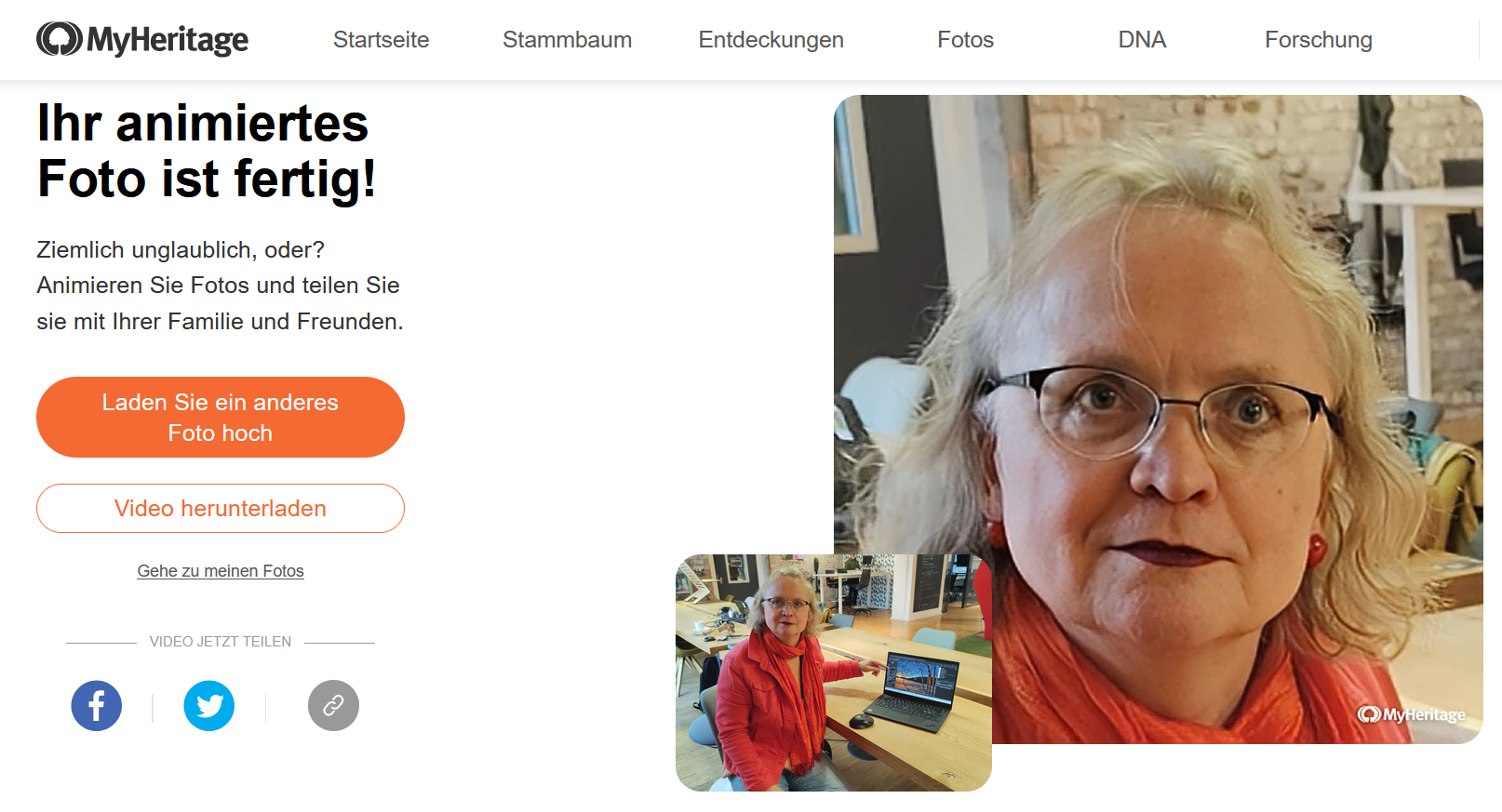Open the Stammbaum menu item
Screen dimensions: 1502x812
pyautogui.click(x=568, y=40)
